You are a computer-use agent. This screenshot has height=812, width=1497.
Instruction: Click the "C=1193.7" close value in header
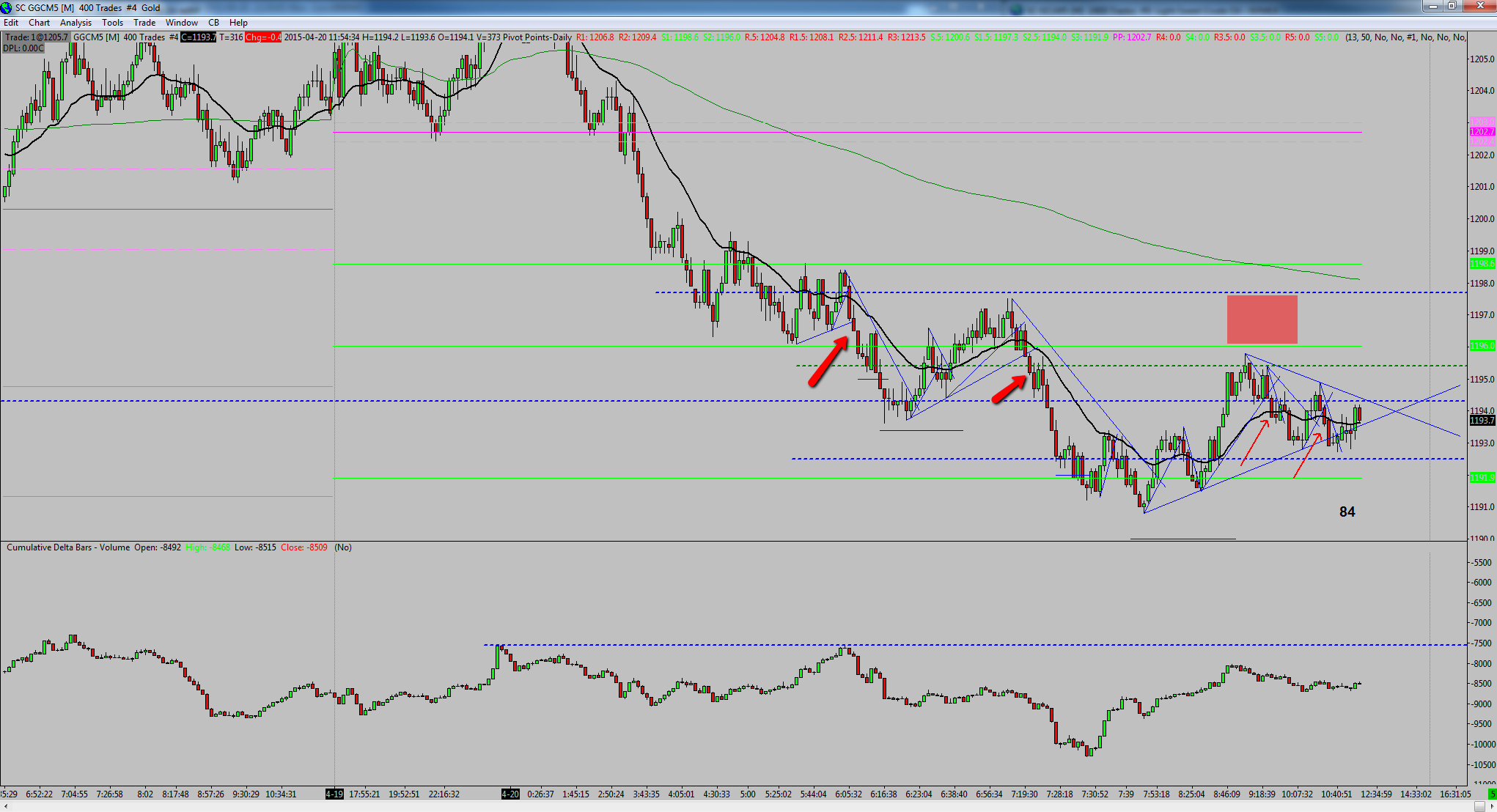[199, 37]
